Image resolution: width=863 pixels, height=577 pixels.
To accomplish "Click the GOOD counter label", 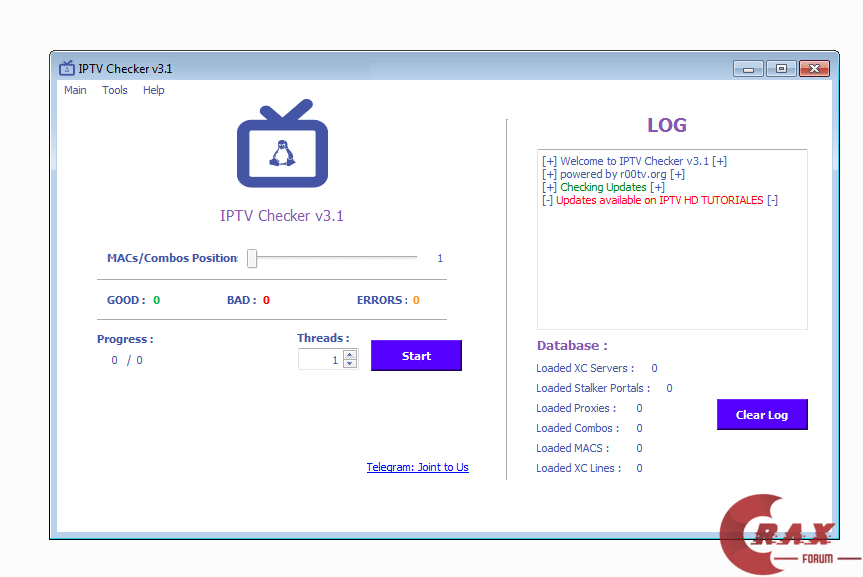I will pyautogui.click(x=126, y=300).
